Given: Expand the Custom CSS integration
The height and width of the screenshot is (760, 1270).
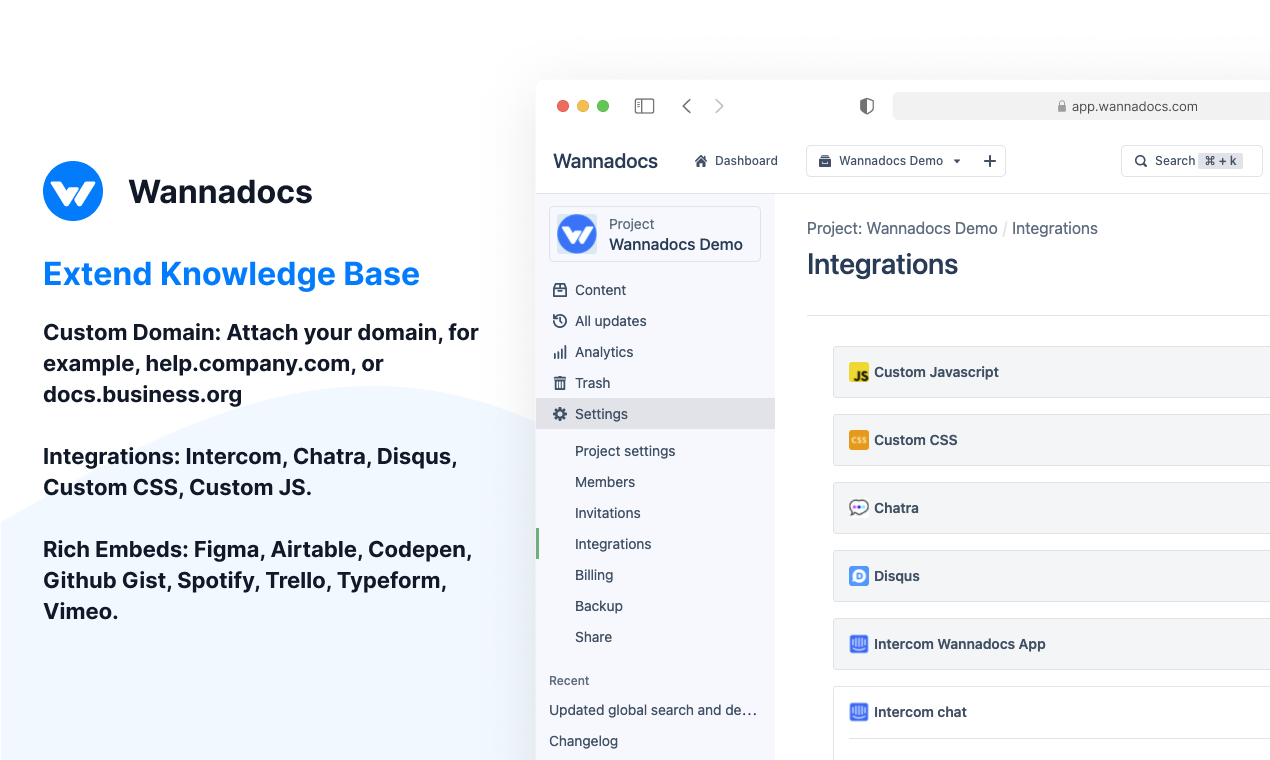Looking at the screenshot, I should click(1051, 440).
